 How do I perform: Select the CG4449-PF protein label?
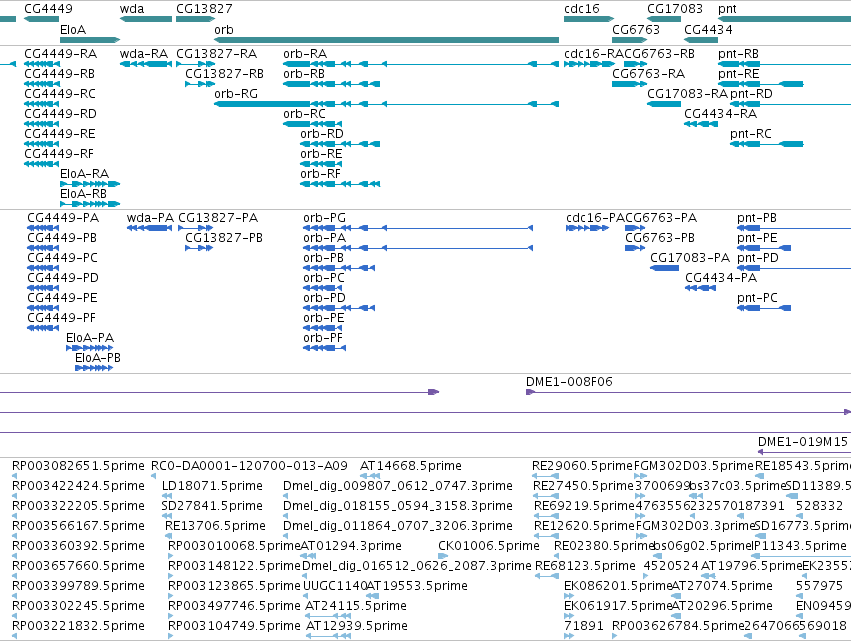pos(61,318)
